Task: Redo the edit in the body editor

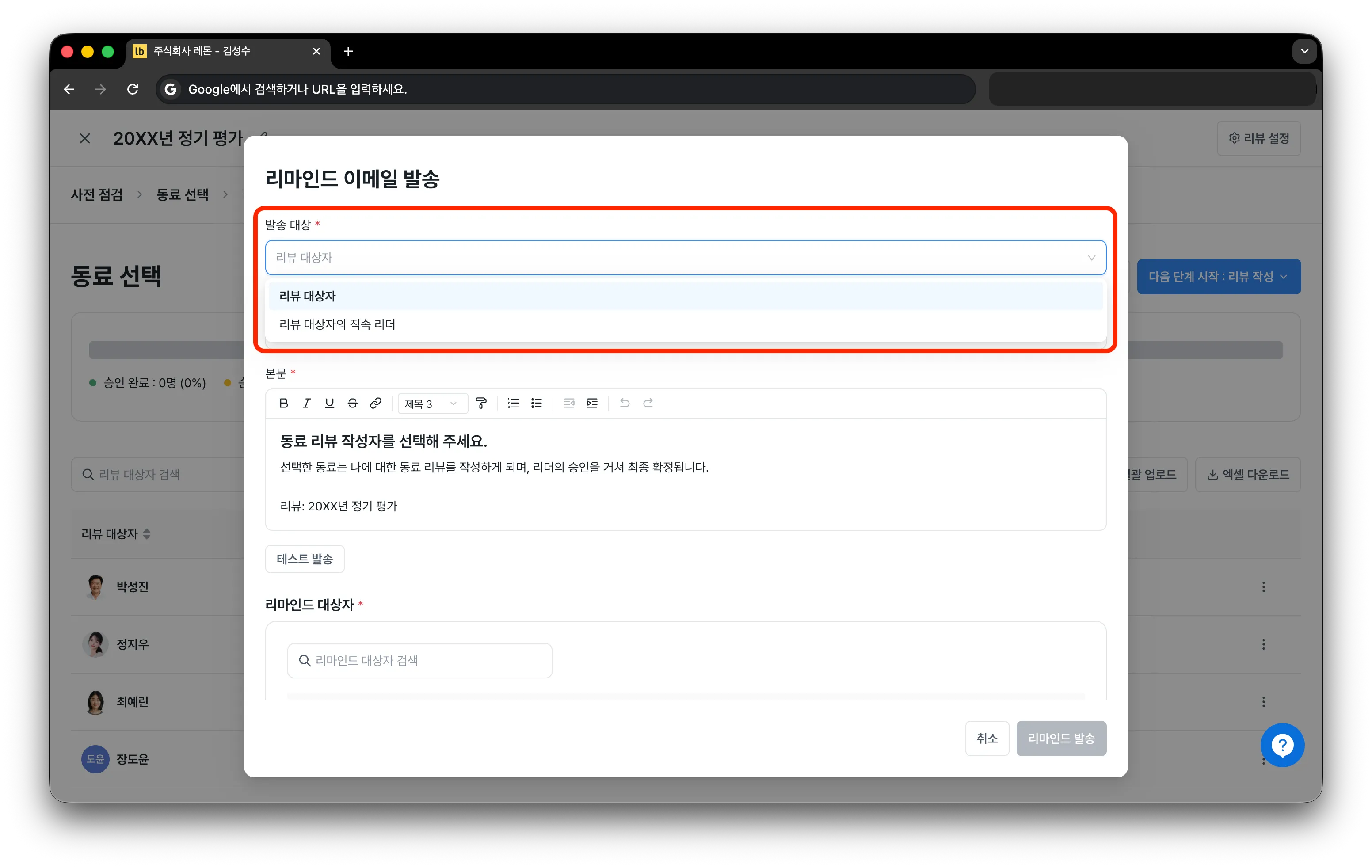Action: [648, 403]
